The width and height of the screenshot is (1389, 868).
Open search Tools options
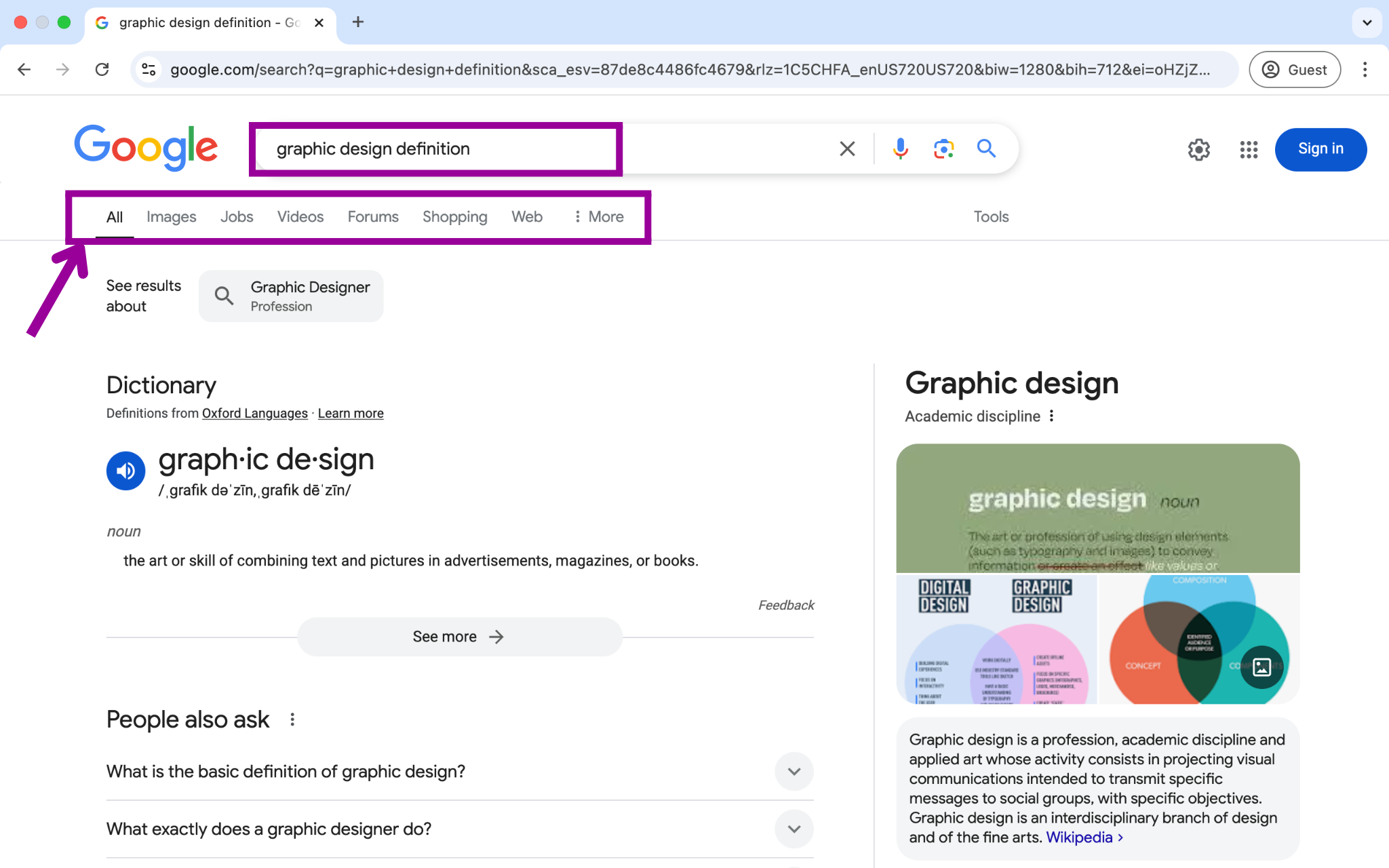coord(991,217)
